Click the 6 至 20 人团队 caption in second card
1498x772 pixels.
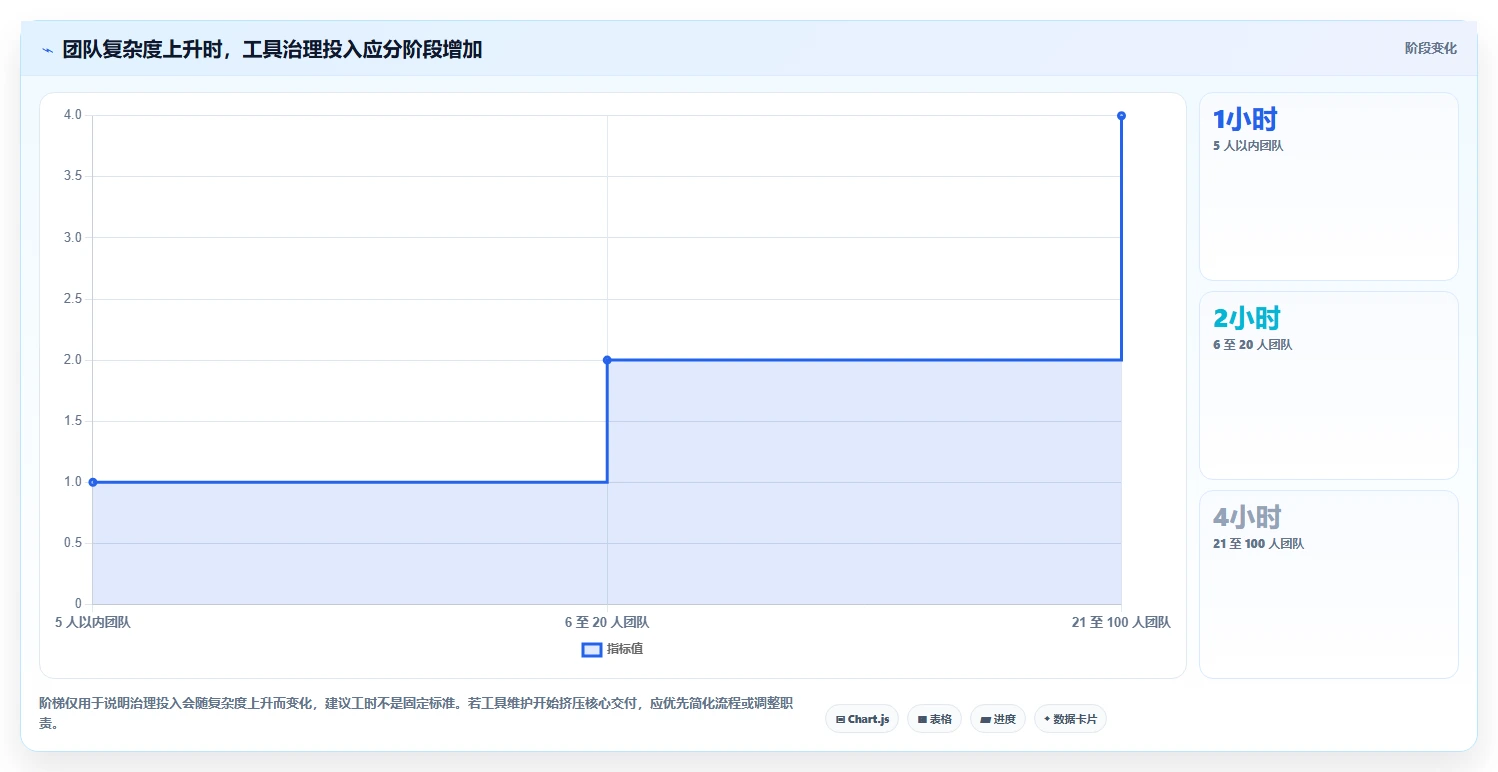[x=1253, y=345]
